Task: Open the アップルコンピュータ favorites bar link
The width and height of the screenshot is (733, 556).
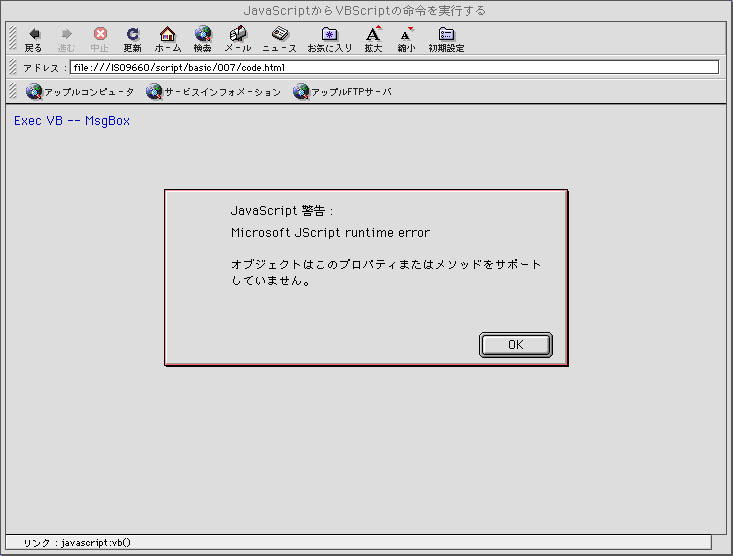Action: coord(80,92)
